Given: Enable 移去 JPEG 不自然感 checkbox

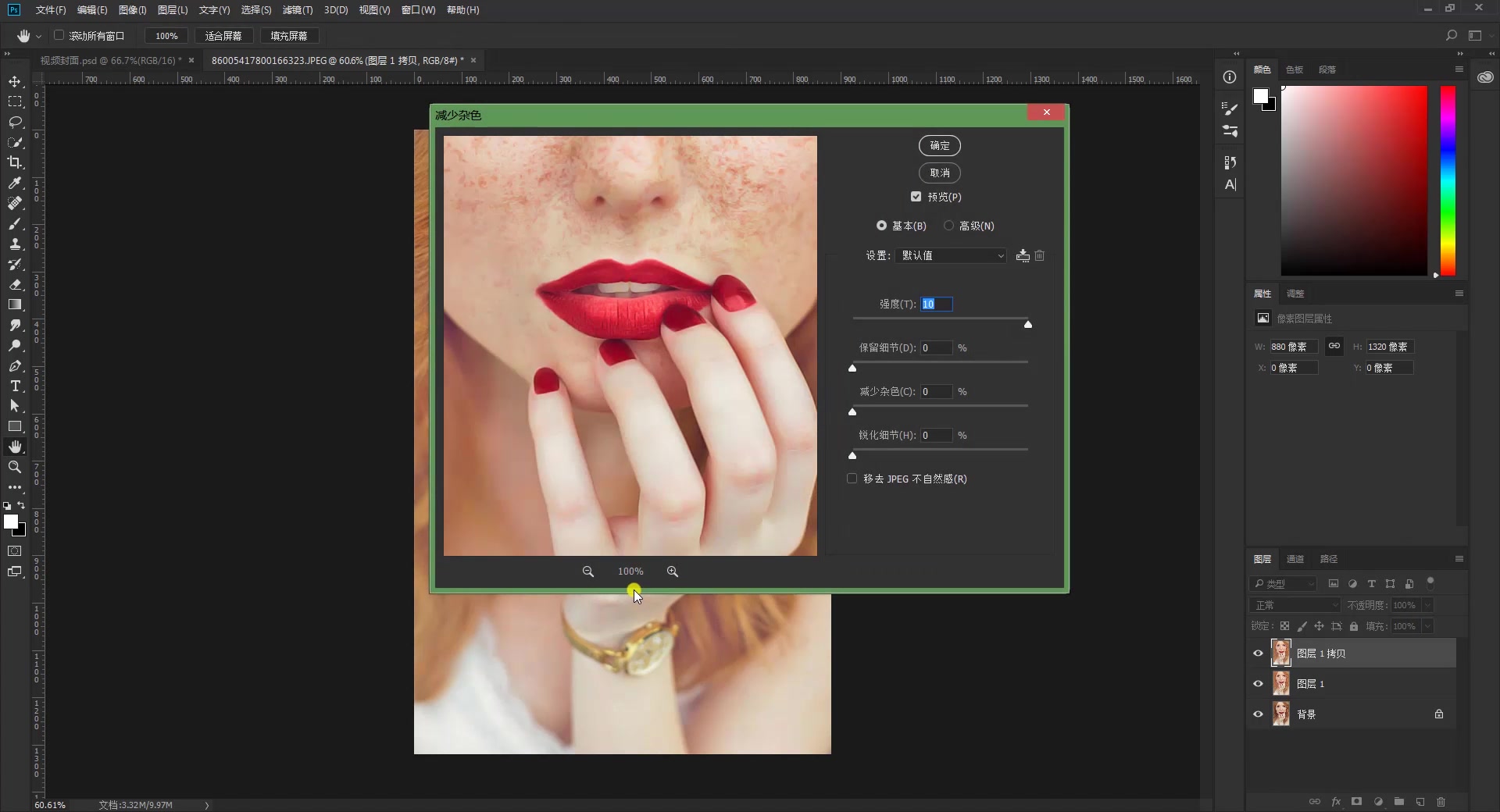Looking at the screenshot, I should (x=852, y=479).
